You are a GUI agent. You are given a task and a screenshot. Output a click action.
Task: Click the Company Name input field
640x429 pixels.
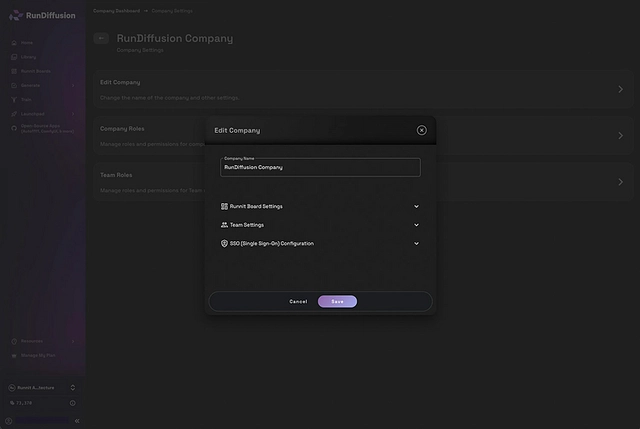point(320,167)
